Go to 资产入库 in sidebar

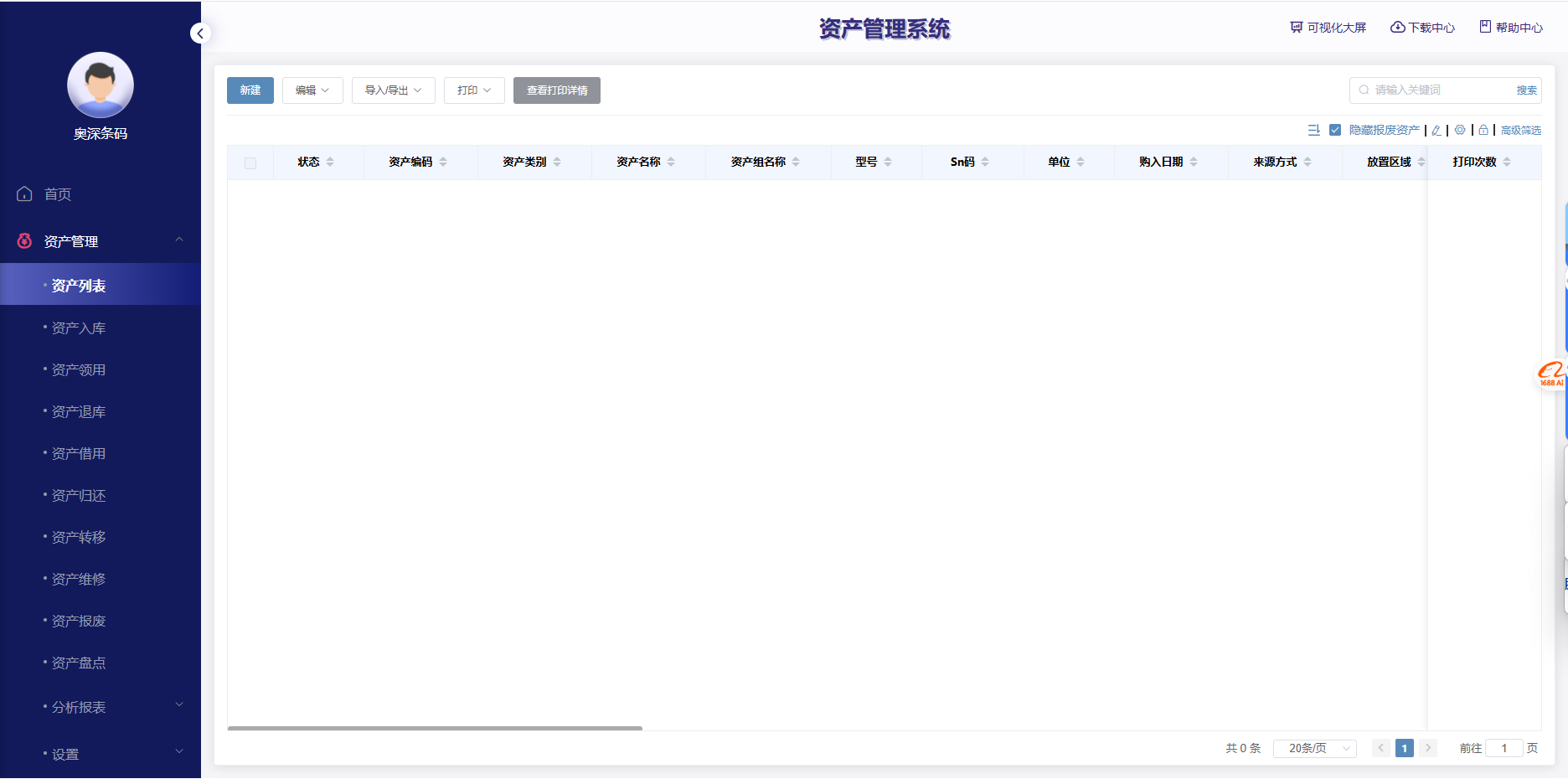coord(79,328)
